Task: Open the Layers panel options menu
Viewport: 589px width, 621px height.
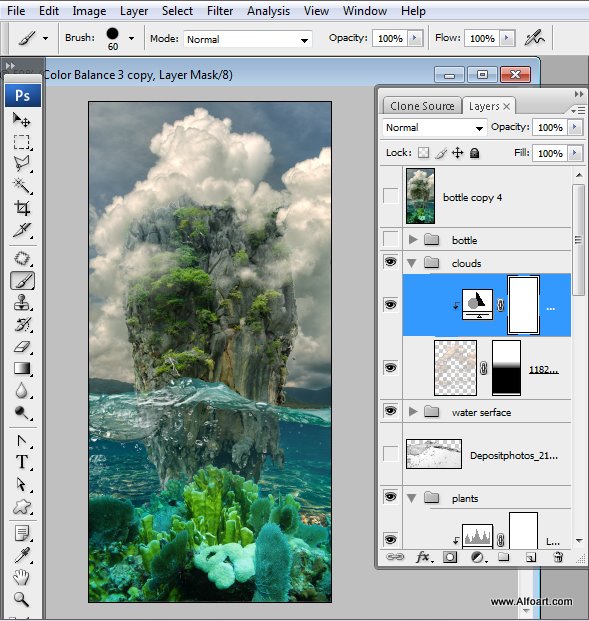Action: coord(578,110)
